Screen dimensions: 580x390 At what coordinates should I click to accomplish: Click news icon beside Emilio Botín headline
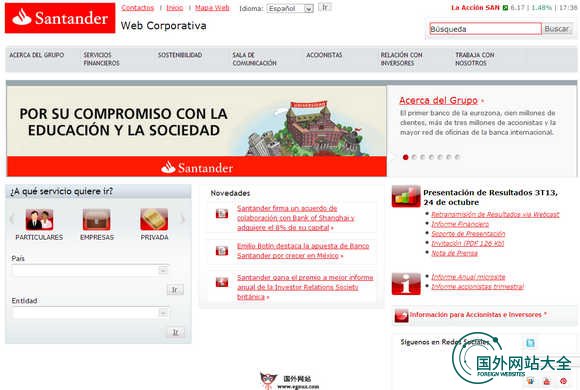(222, 251)
